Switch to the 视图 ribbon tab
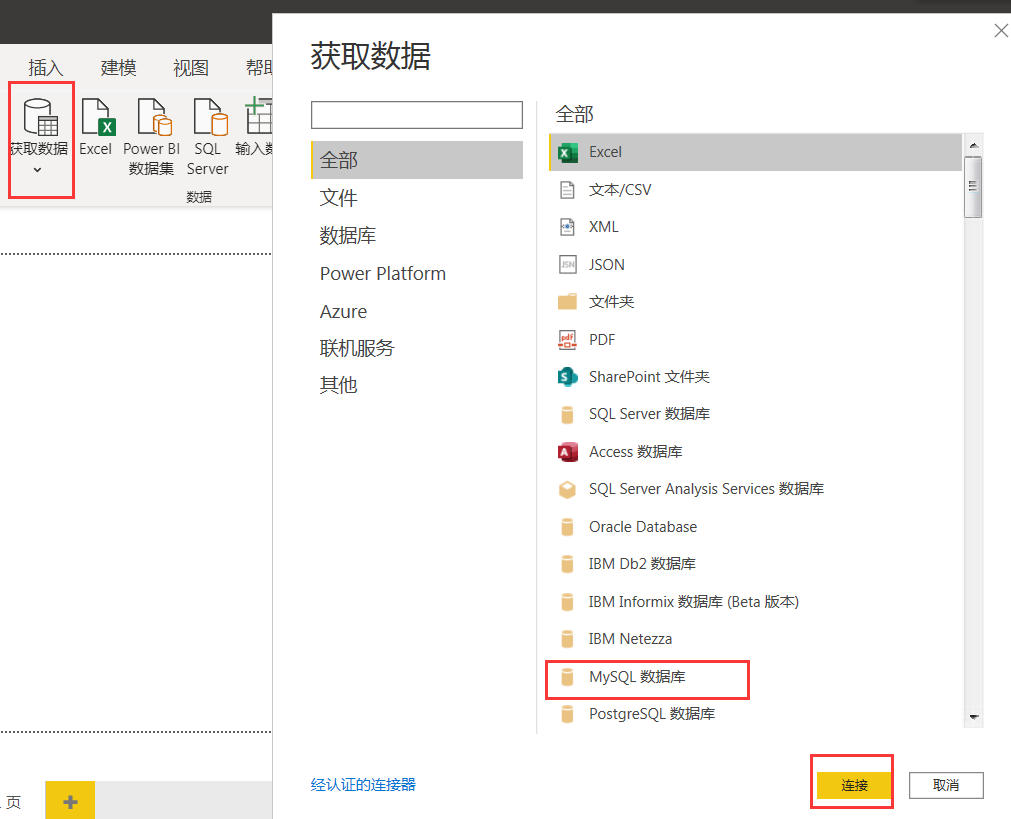This screenshot has width=1011, height=819. click(191, 67)
